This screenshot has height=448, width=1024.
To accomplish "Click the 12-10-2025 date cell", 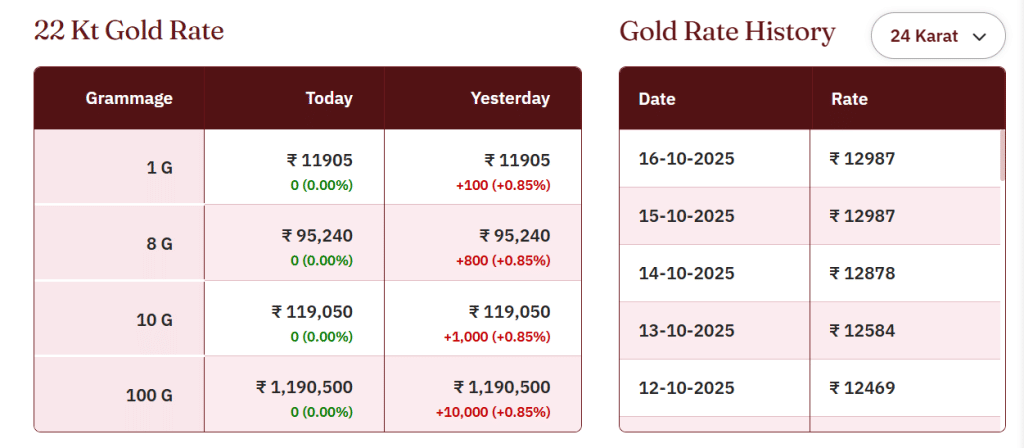I will [x=685, y=388].
